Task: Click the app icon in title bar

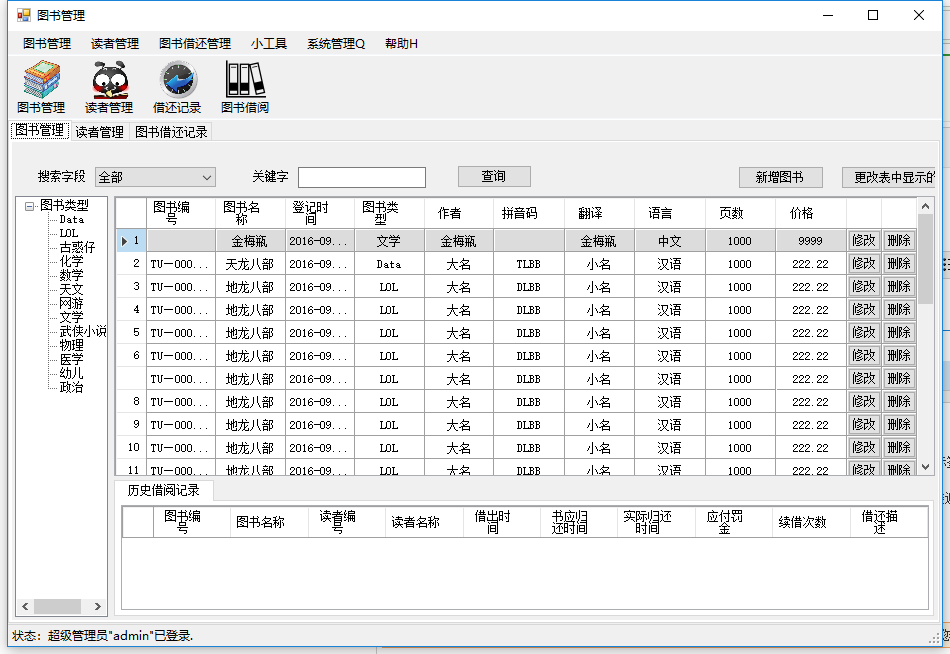Action: pos(24,15)
